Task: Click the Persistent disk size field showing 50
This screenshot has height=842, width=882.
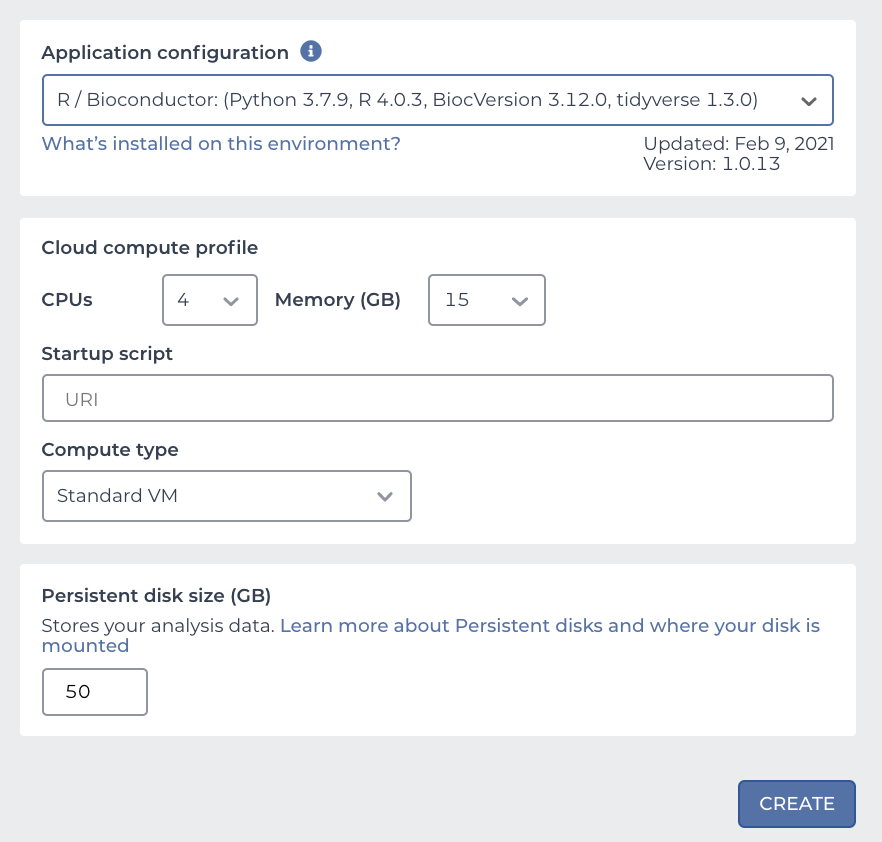Action: [x=95, y=692]
